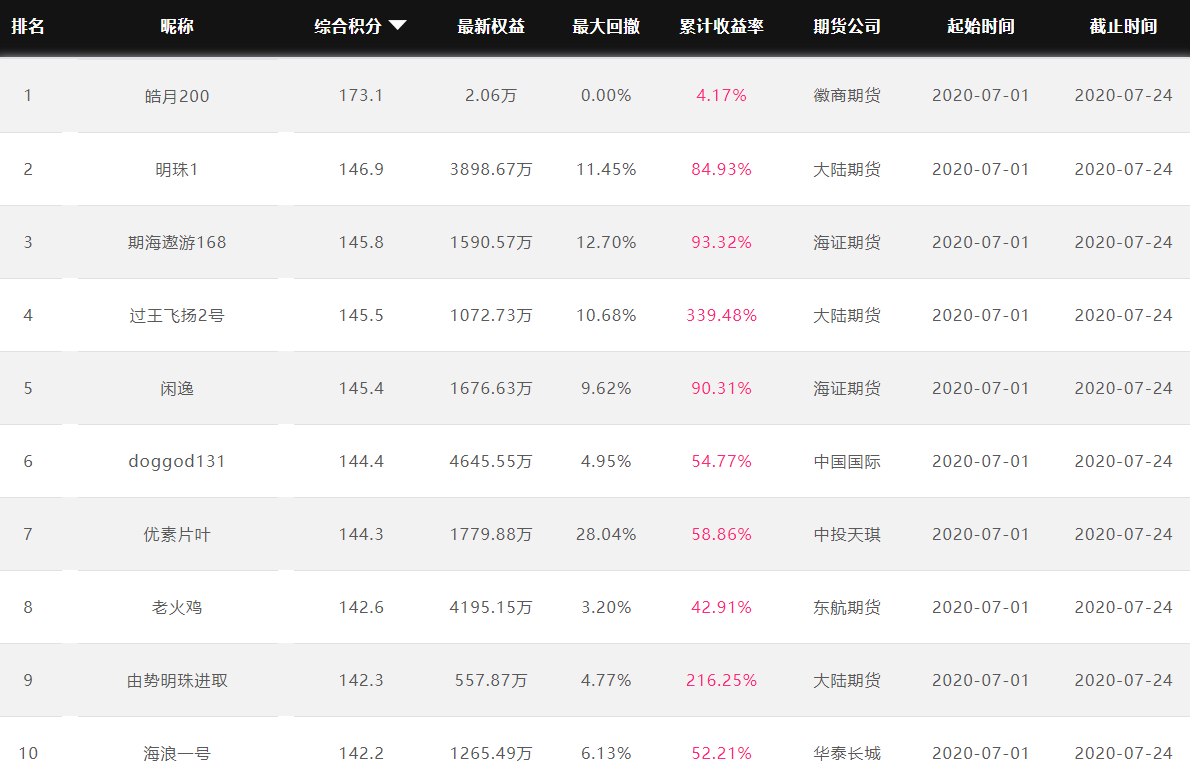
Task: Click return rate 90.31%
Action: (x=721, y=388)
